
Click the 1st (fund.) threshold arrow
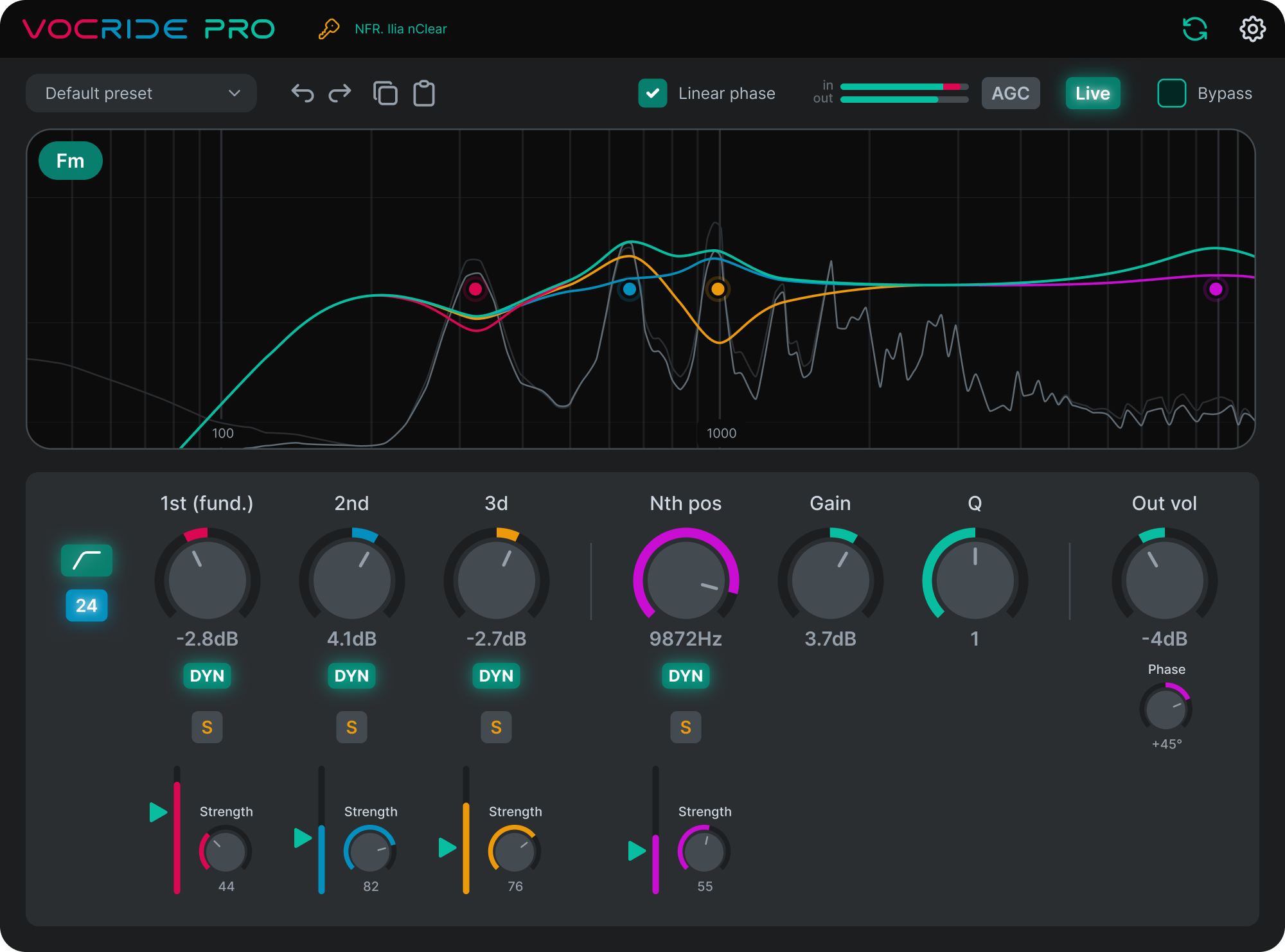click(158, 812)
